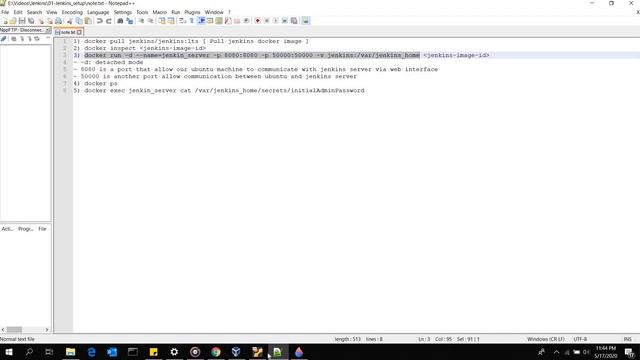The width and height of the screenshot is (640, 360).
Task: Click the Close All toolbar icon
Action: [49, 21]
